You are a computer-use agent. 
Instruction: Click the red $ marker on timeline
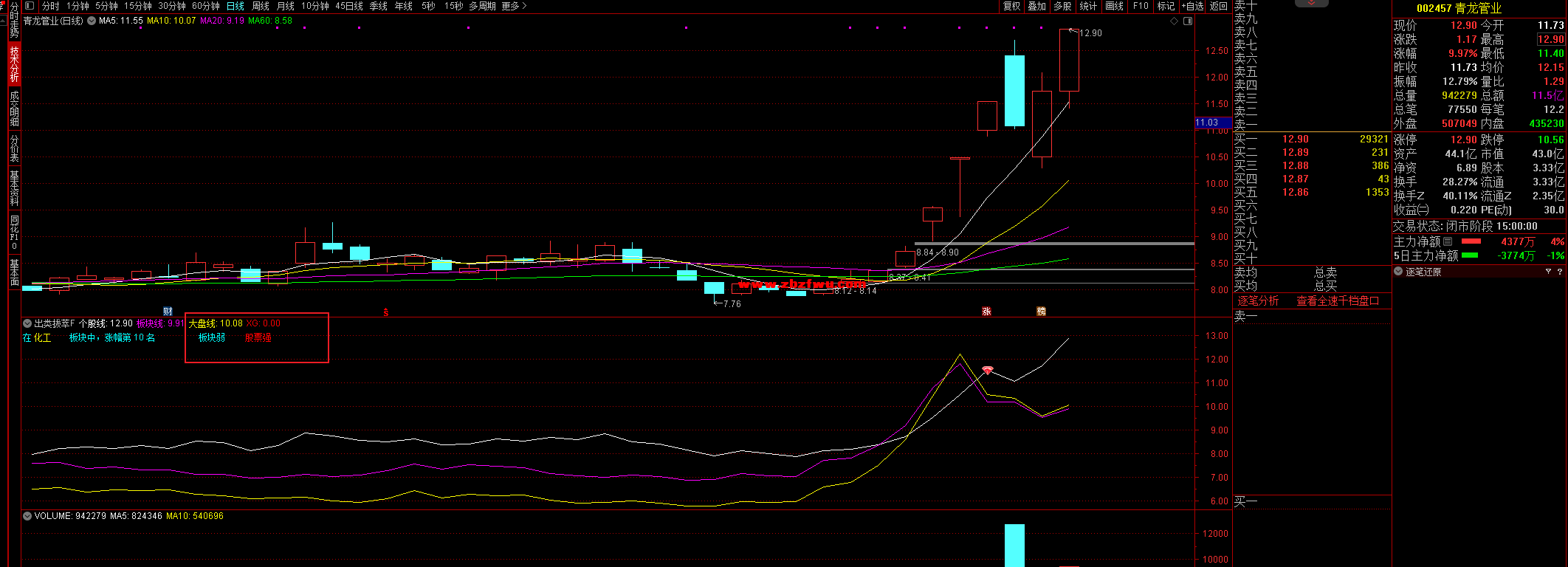[385, 312]
